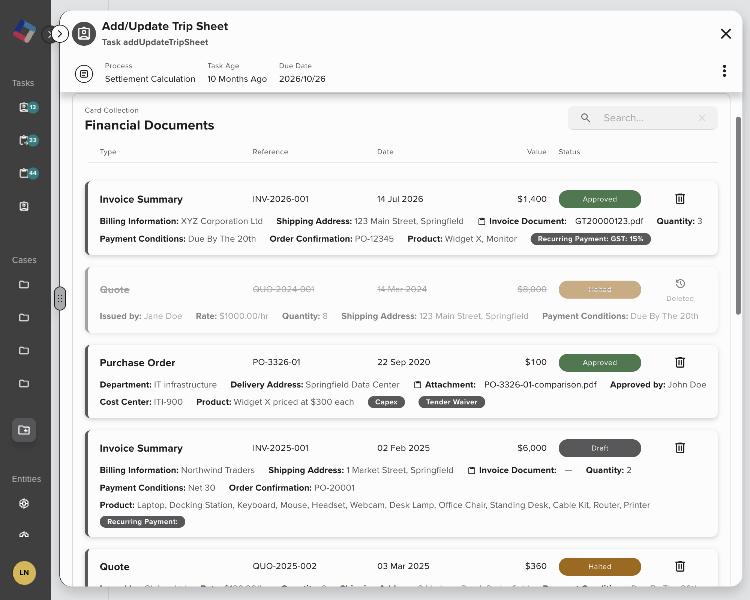Click date 22 Sep 2020
This screenshot has width=750, height=600.
click(403, 362)
